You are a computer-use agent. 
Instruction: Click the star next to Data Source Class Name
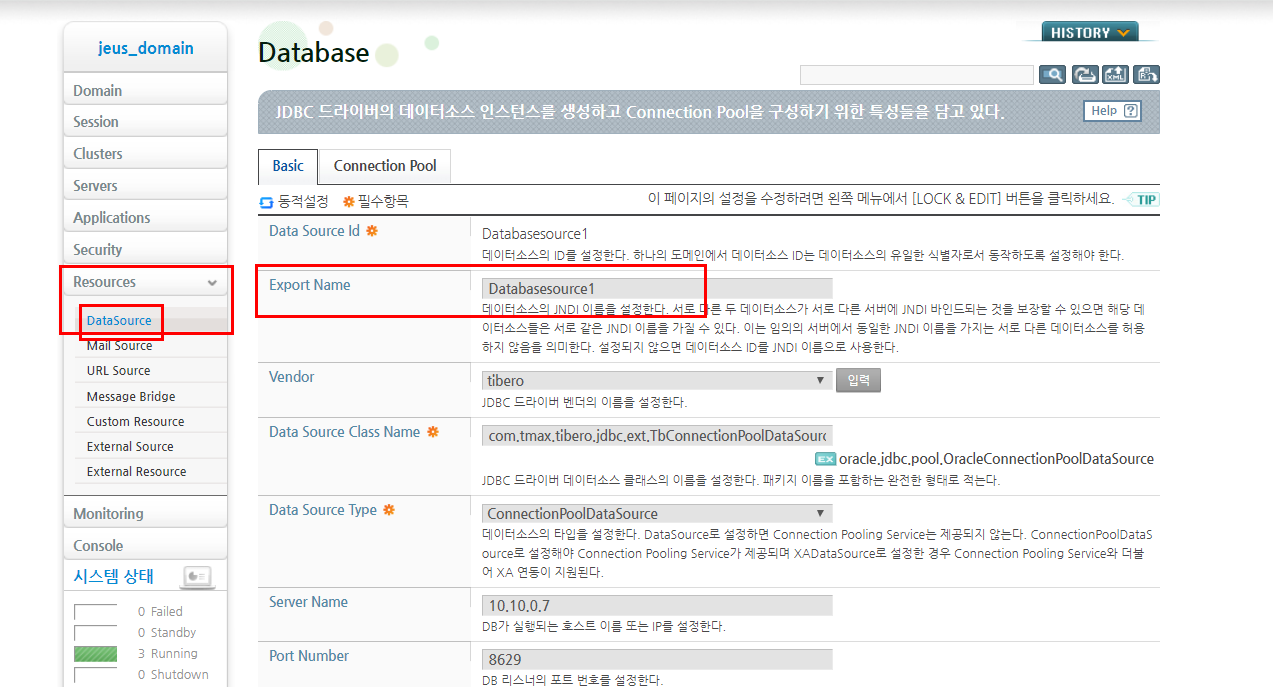432,432
